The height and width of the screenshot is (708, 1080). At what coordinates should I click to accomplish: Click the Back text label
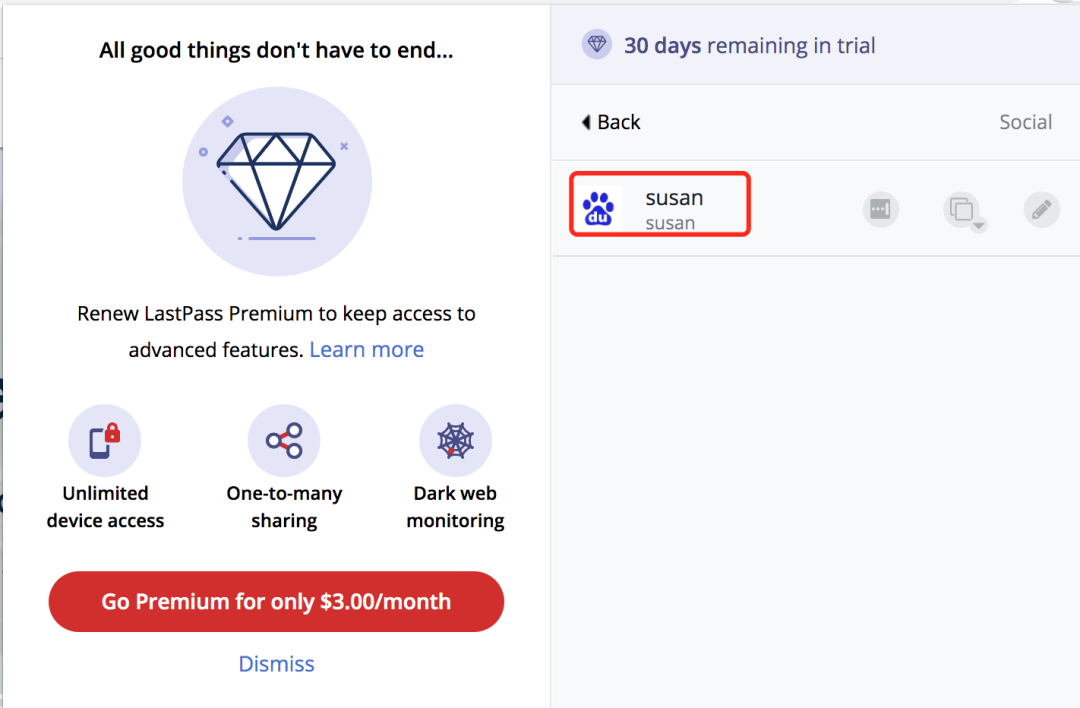pos(619,122)
